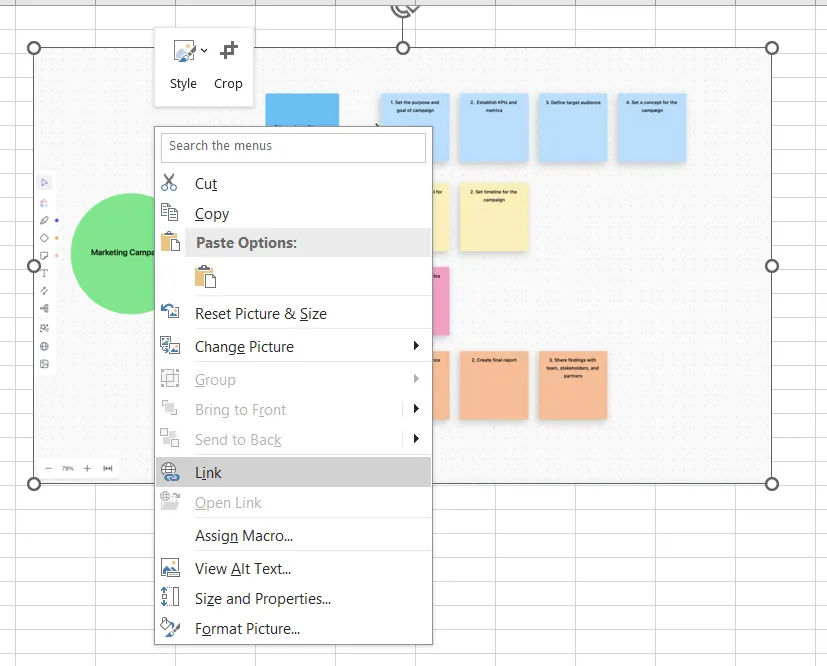The image size is (827, 666).
Task: Choose Assign Macro... entry
Action: point(293,536)
